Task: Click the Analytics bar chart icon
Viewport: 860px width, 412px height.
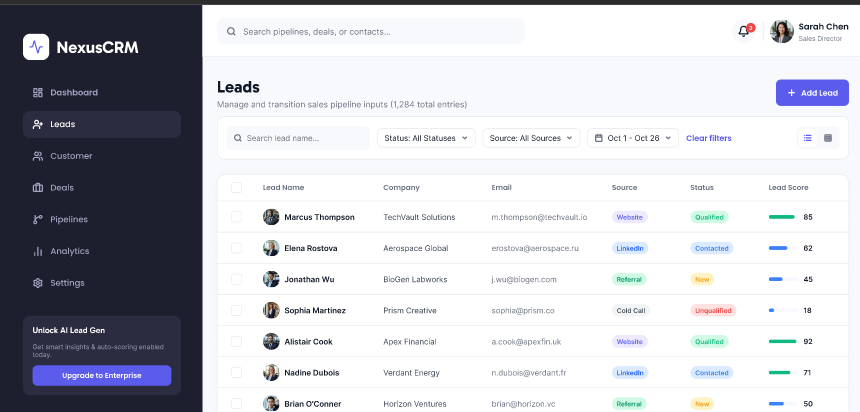Action: pos(37,251)
